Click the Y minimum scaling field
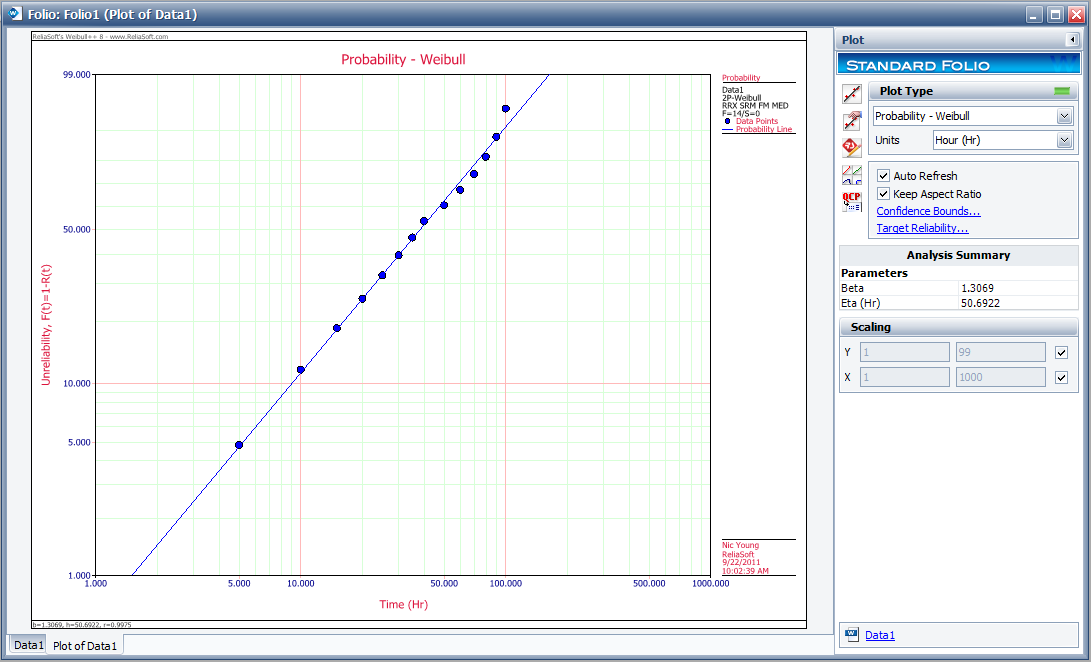The height and width of the screenshot is (662, 1091). [x=905, y=352]
